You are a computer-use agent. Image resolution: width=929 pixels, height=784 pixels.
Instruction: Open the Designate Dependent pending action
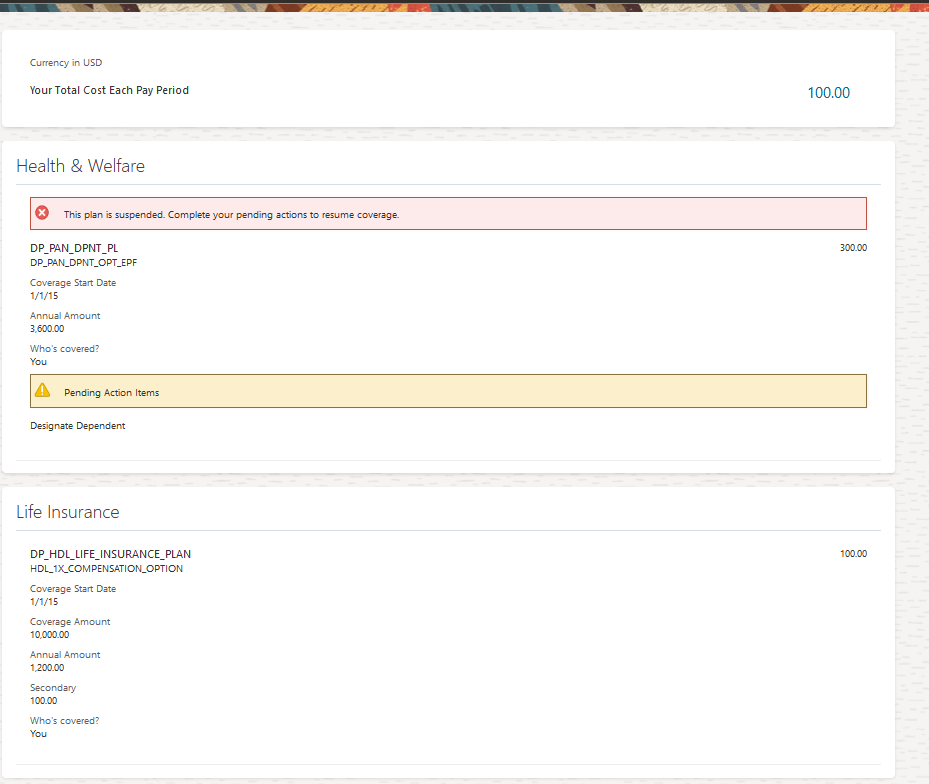[x=78, y=426]
